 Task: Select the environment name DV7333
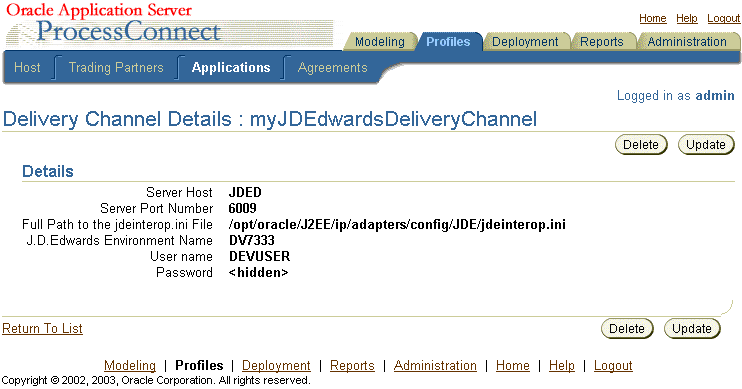coord(252,241)
